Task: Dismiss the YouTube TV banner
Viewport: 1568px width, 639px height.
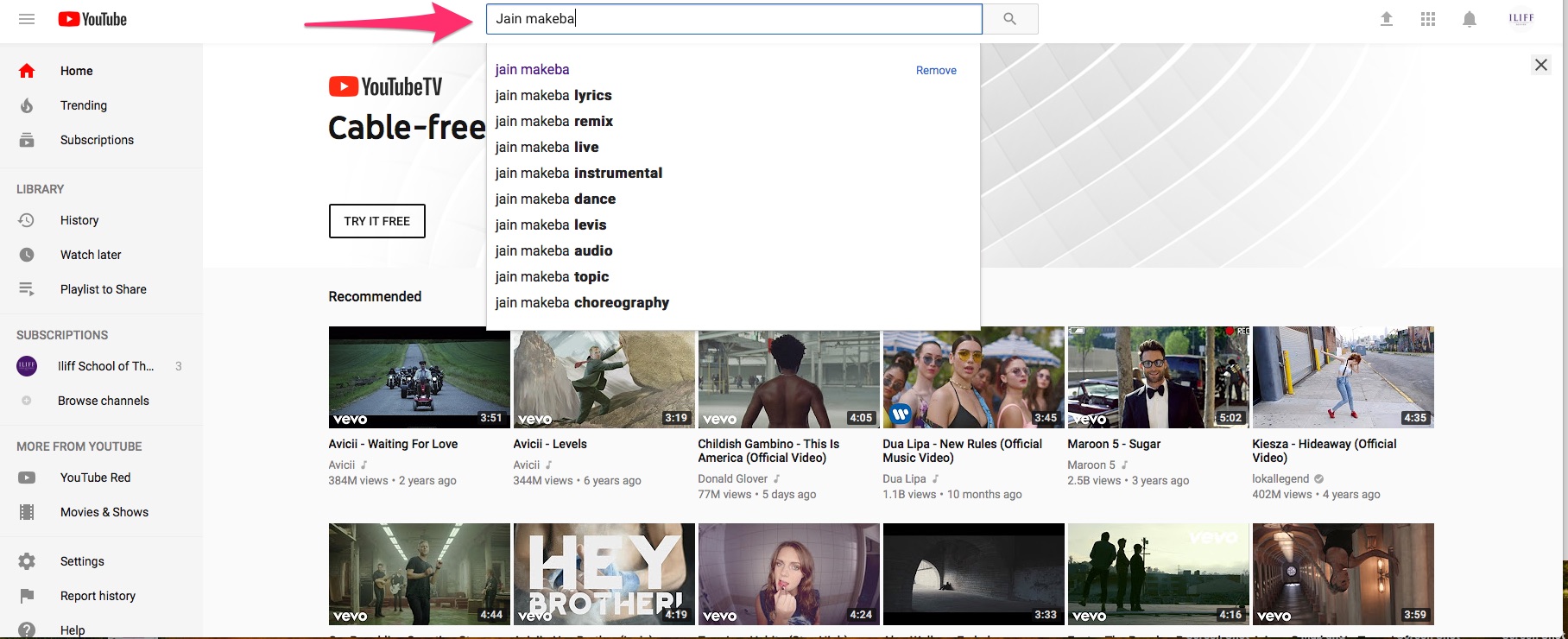Action: click(1540, 65)
